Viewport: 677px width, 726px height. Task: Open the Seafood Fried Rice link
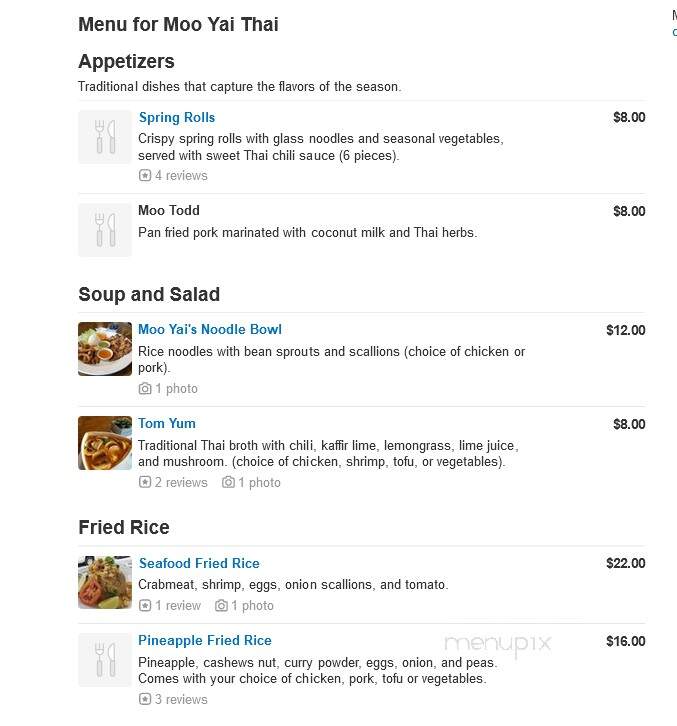click(199, 563)
